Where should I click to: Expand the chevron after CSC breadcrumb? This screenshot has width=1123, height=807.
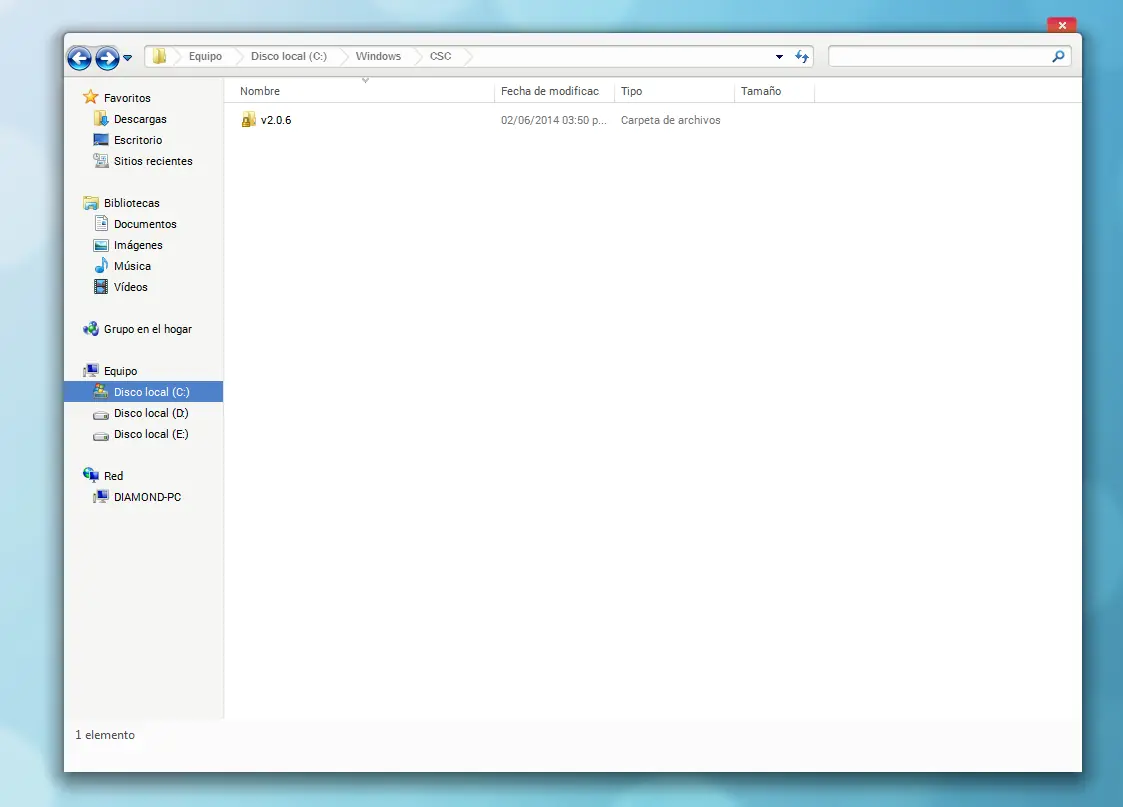point(468,56)
